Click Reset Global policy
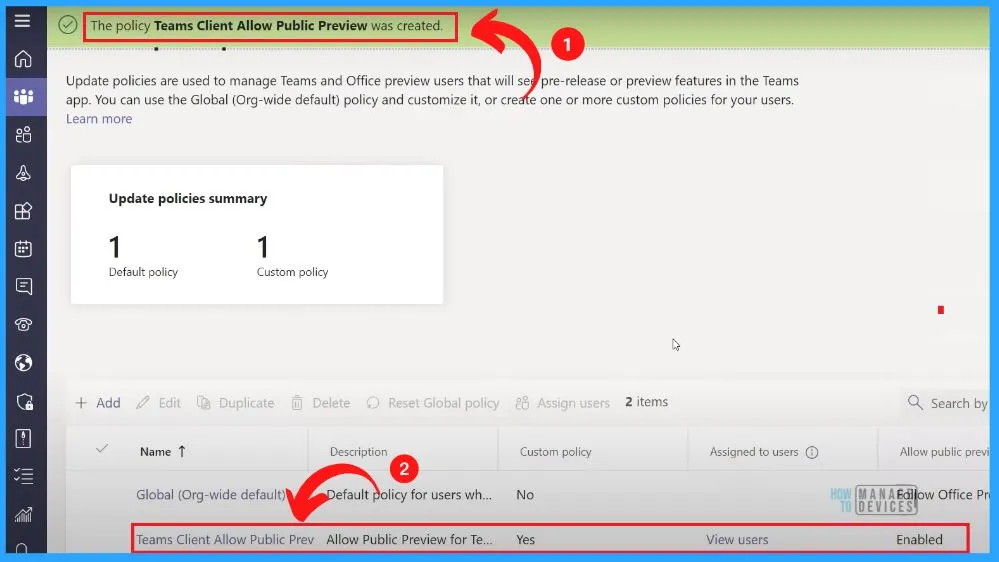The height and width of the screenshot is (562, 999). 433,403
